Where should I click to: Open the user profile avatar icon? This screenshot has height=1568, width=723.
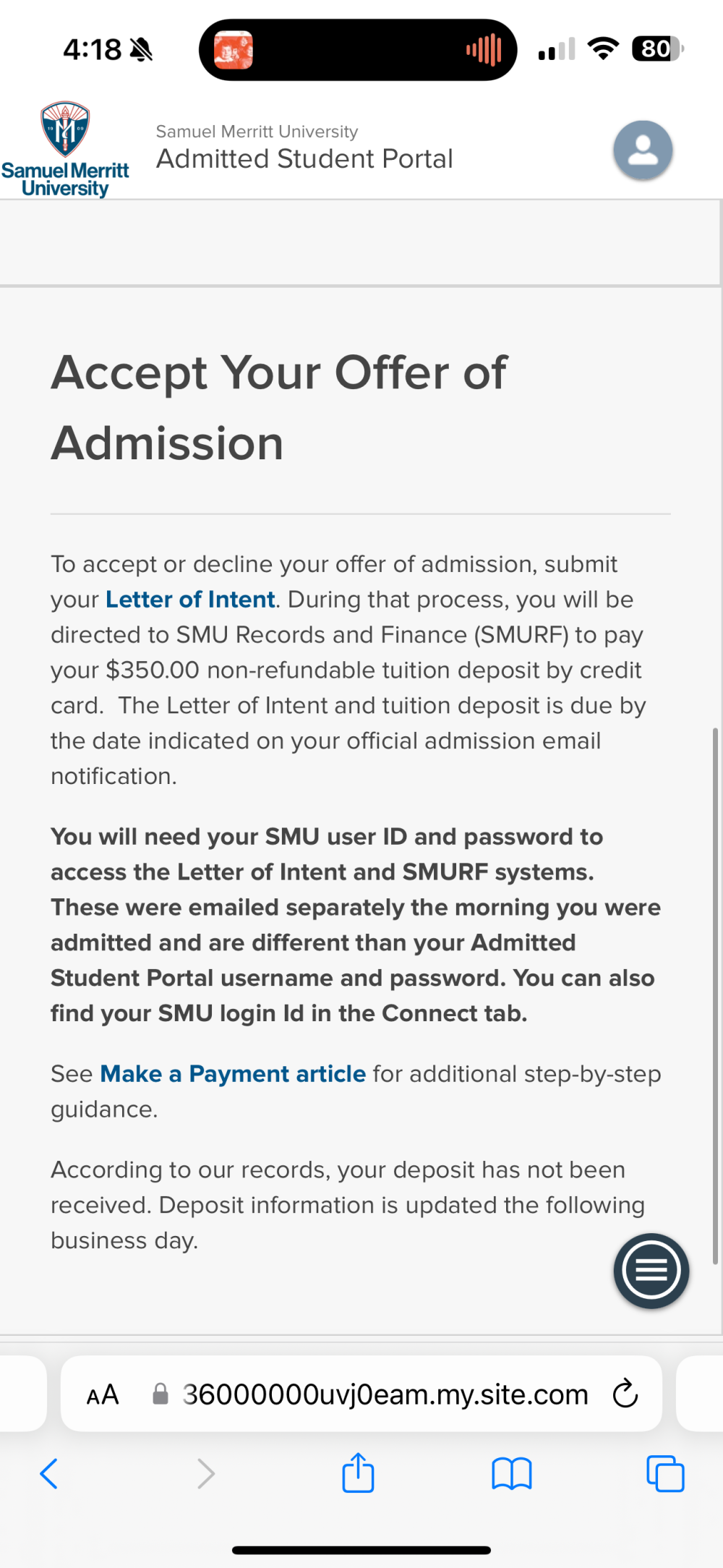pyautogui.click(x=643, y=150)
